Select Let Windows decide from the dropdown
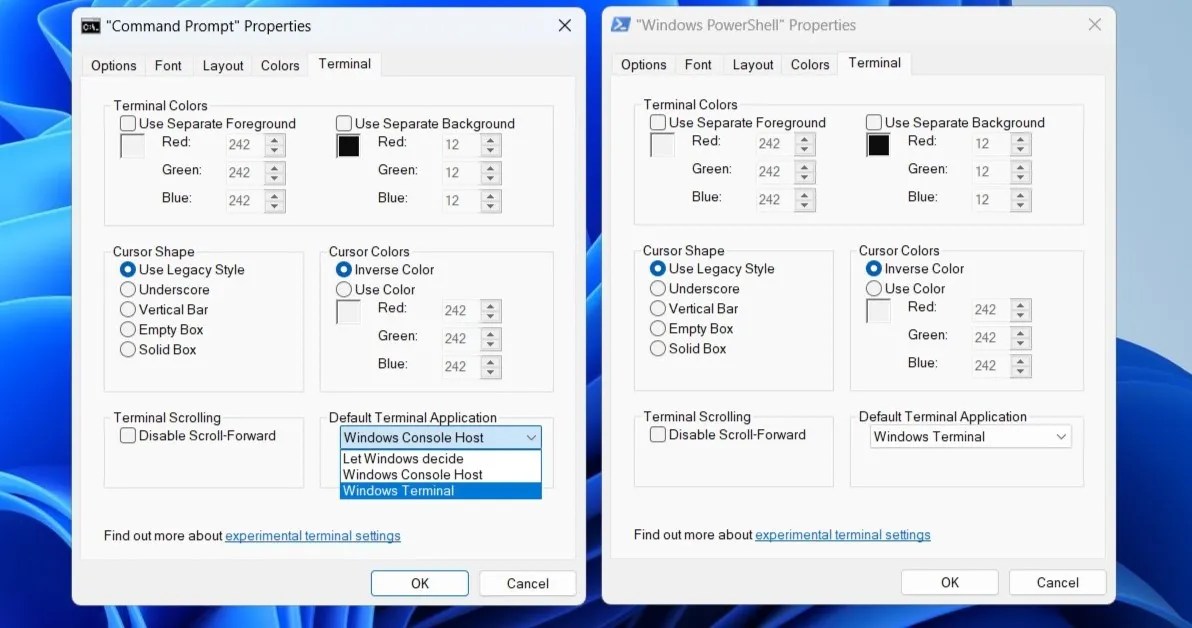 pyautogui.click(x=403, y=458)
